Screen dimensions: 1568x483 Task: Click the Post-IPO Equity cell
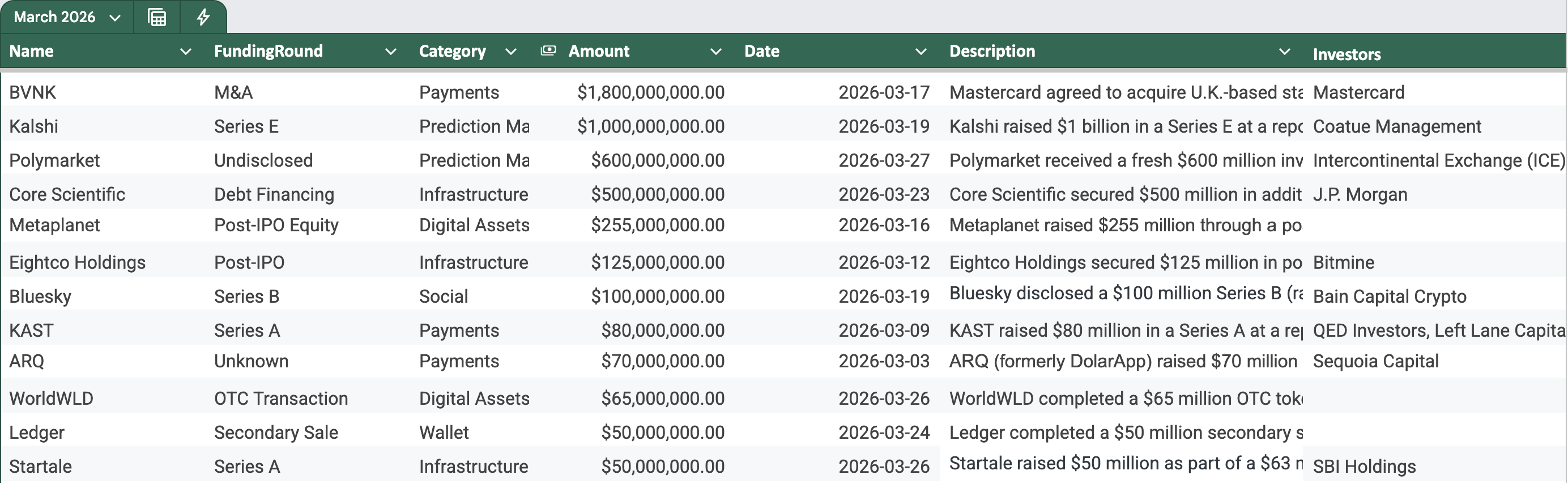tap(276, 226)
